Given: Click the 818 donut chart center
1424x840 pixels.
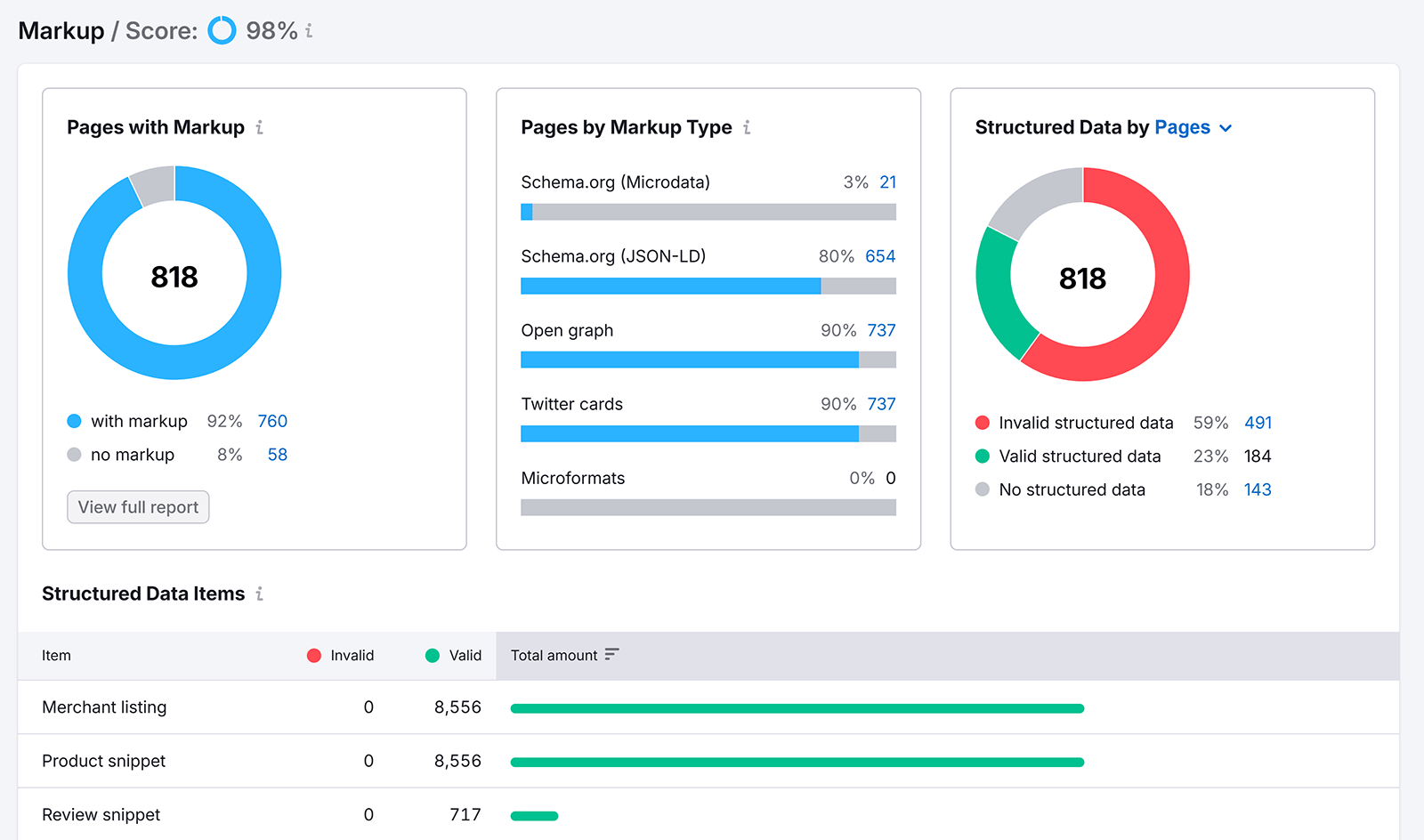Looking at the screenshot, I should tap(174, 274).
